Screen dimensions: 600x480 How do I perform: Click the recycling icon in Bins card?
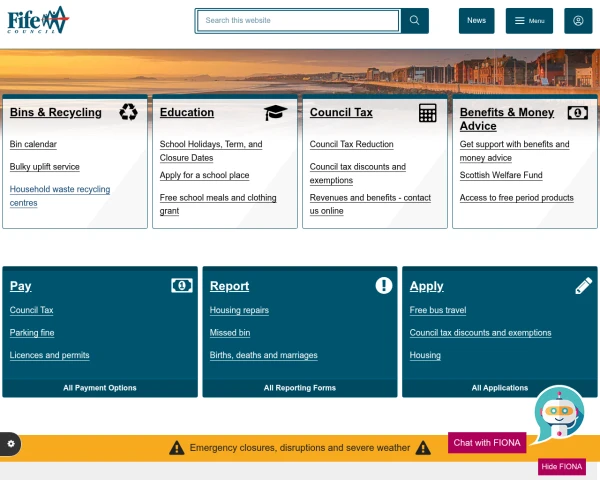point(128,112)
